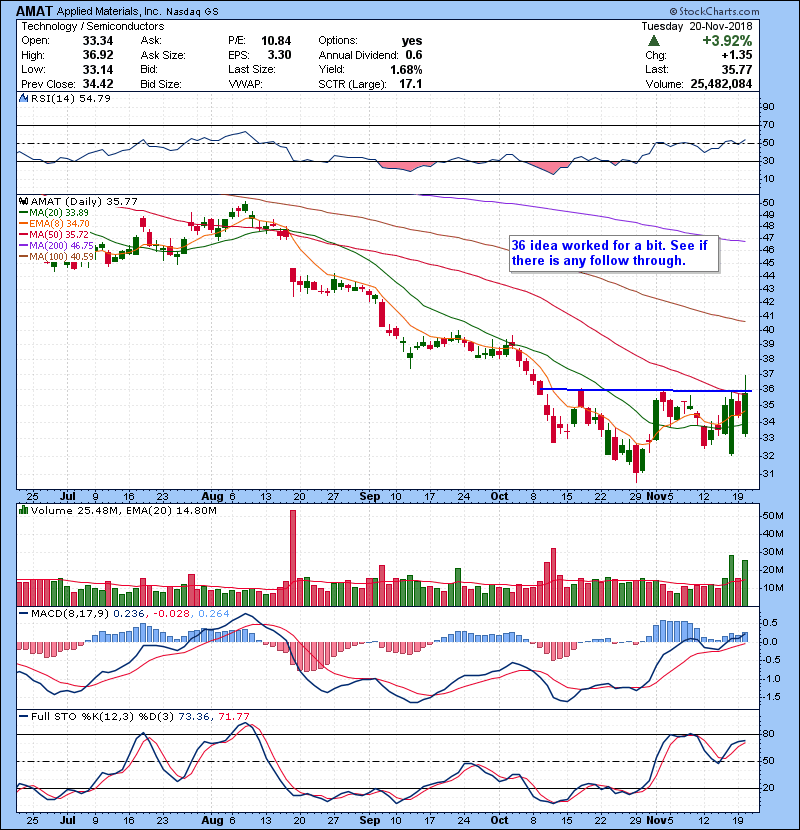Click the RSI(14) 54.79 panel label
This screenshot has width=800, height=830.
70,98
